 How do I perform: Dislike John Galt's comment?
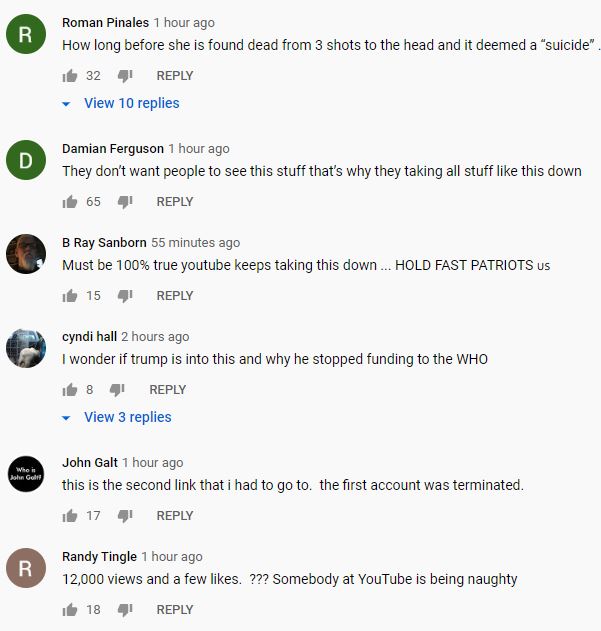[x=125, y=516]
